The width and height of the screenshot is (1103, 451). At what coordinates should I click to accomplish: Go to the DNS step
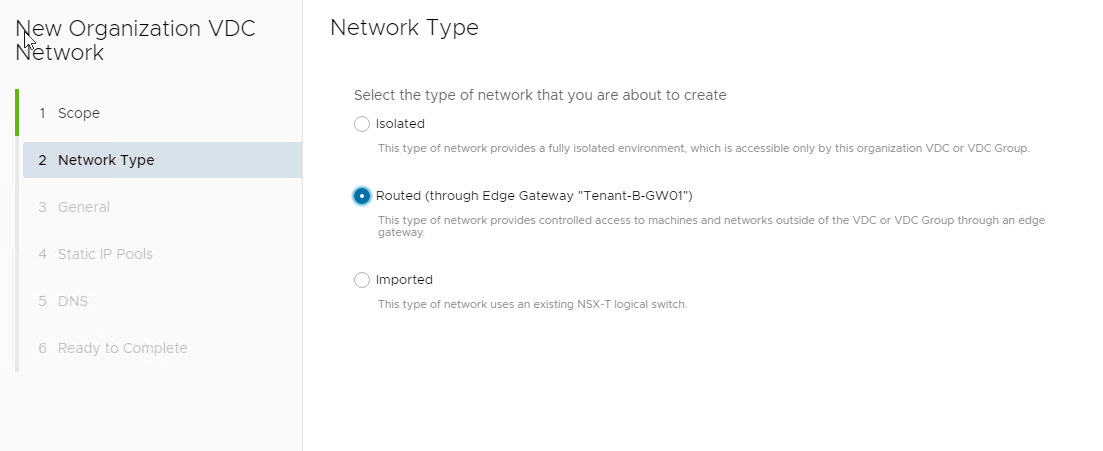(x=73, y=301)
